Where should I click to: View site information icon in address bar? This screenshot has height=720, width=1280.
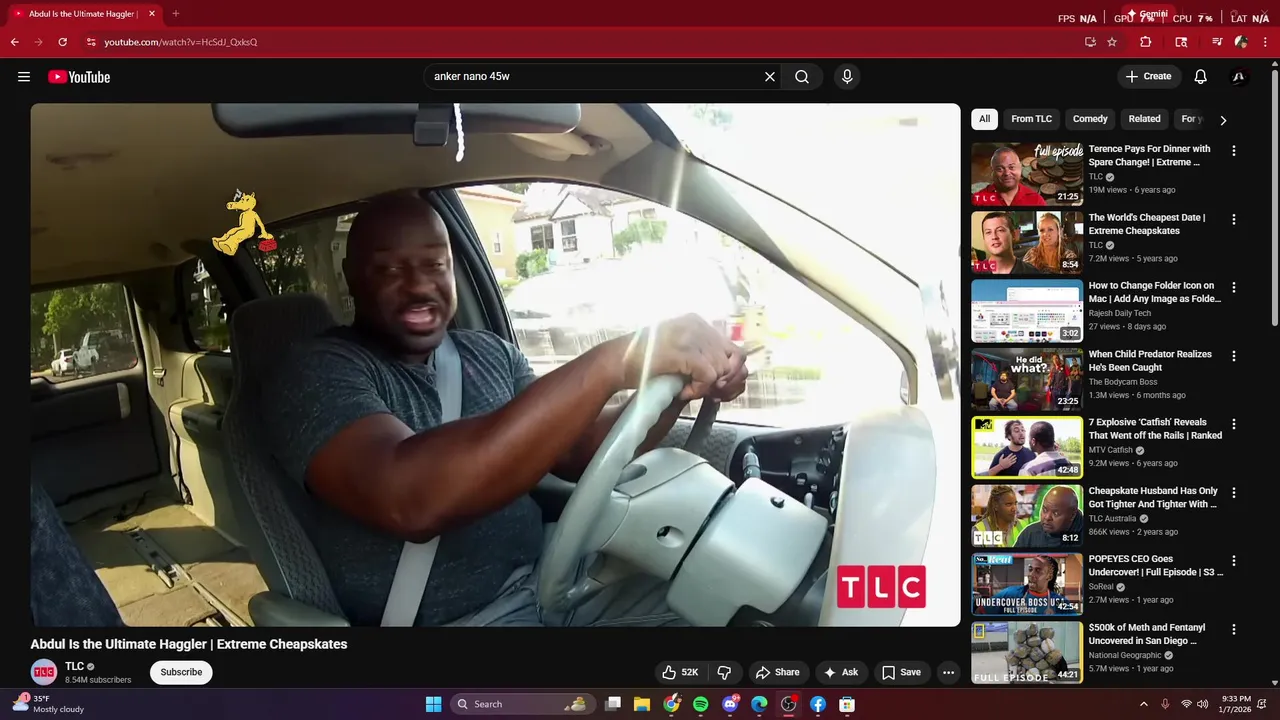pyautogui.click(x=91, y=42)
